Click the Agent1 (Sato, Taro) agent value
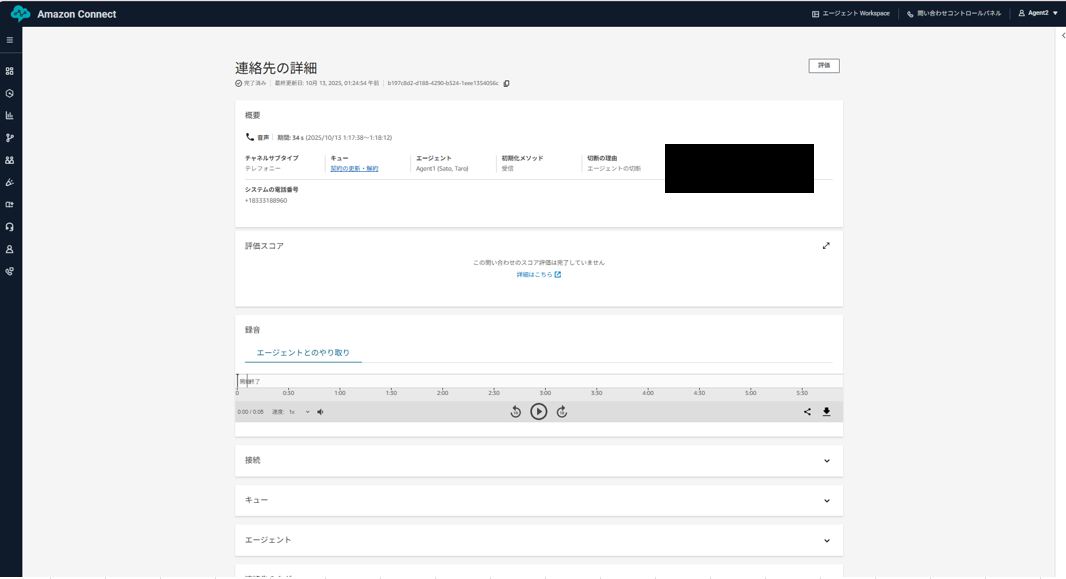 (442, 169)
